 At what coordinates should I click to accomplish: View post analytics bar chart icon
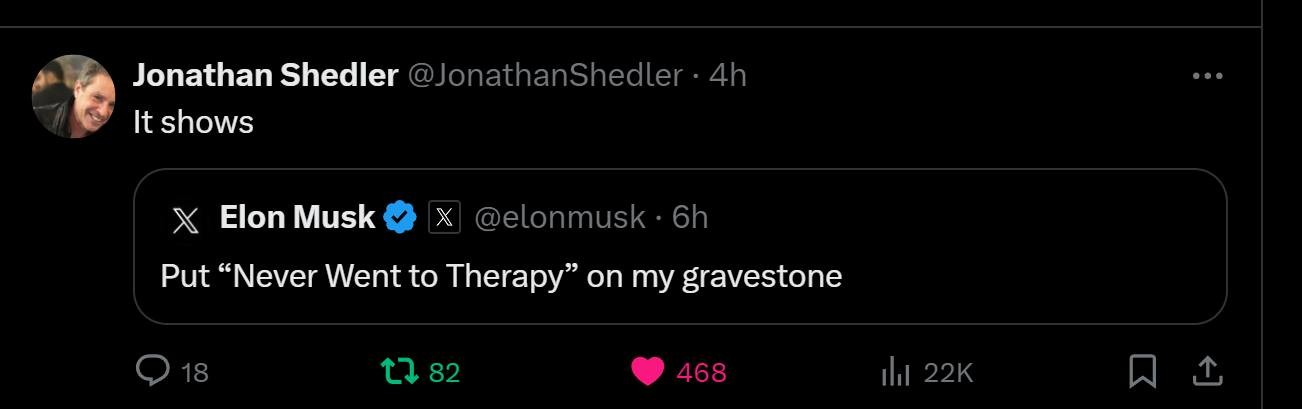pyautogui.click(x=895, y=372)
